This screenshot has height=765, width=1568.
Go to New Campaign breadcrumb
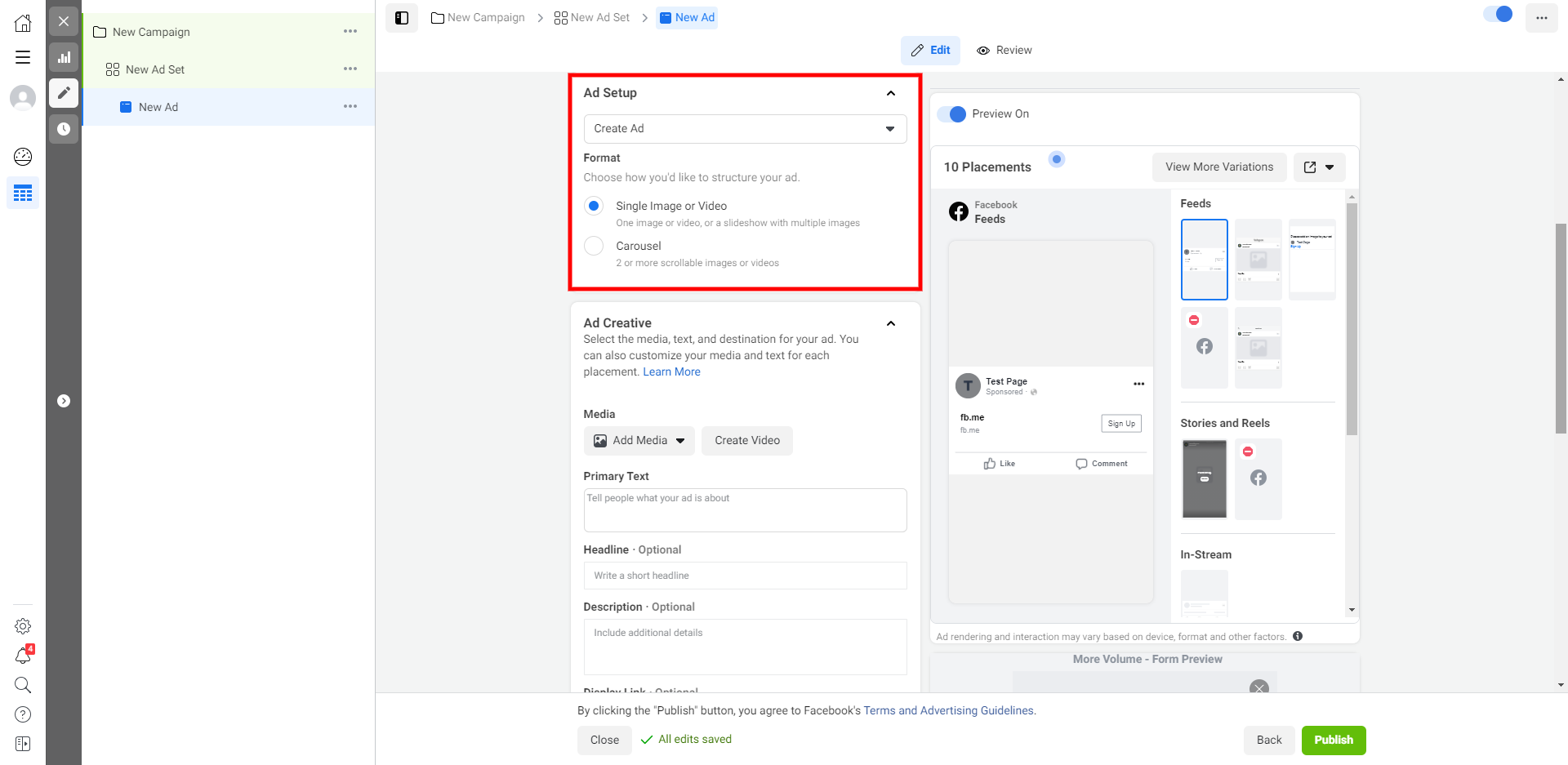478,18
